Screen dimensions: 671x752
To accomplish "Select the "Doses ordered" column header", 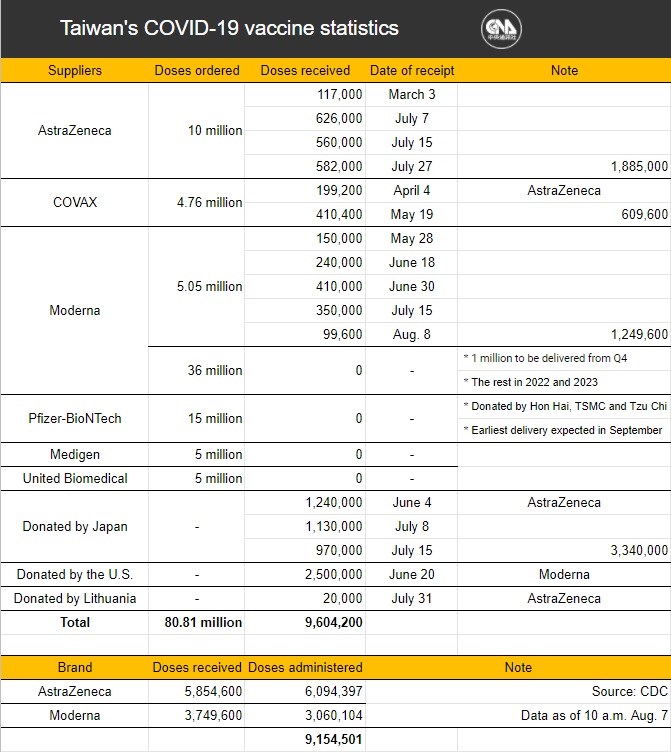I will (197, 70).
